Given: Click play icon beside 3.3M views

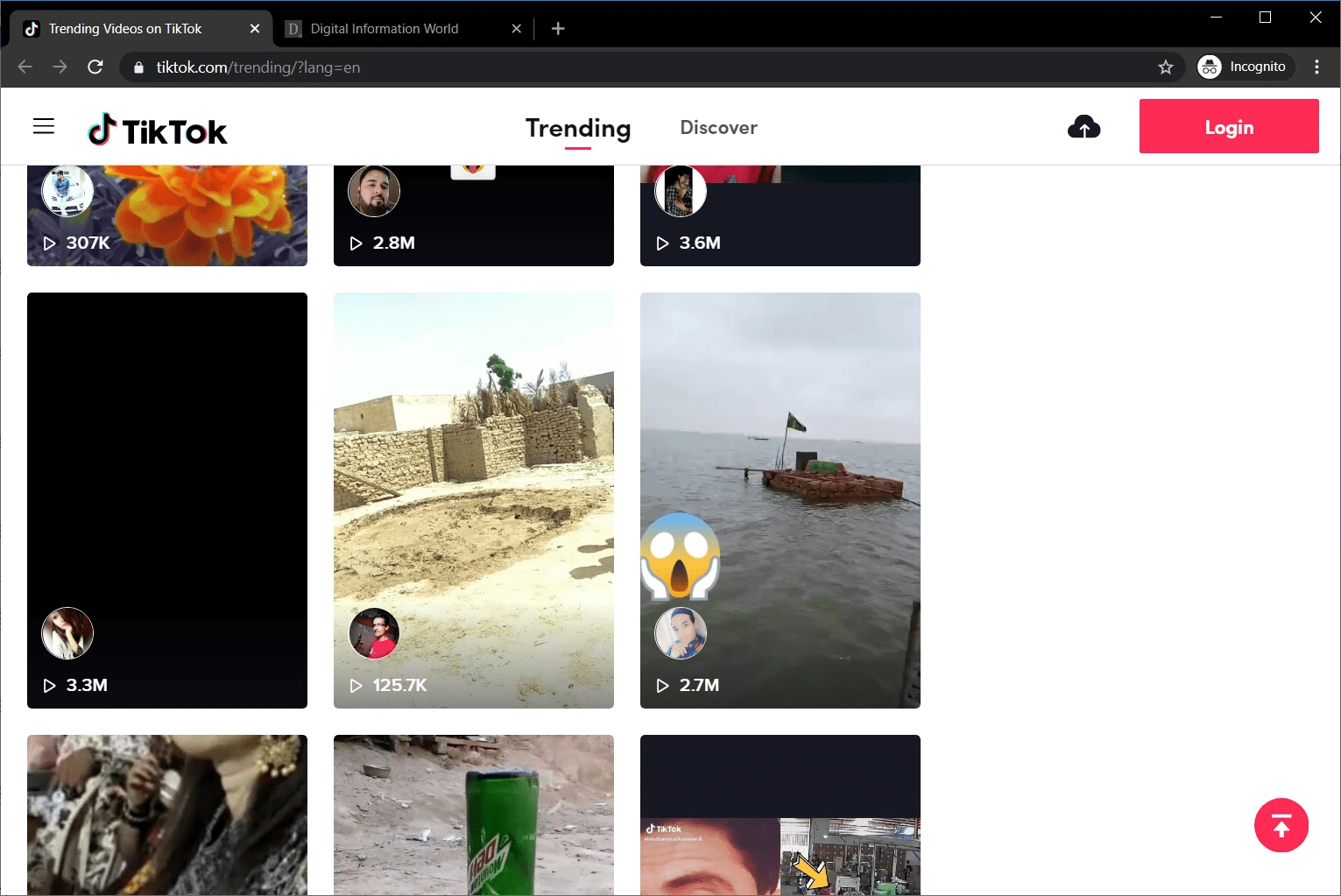Looking at the screenshot, I should (x=50, y=686).
